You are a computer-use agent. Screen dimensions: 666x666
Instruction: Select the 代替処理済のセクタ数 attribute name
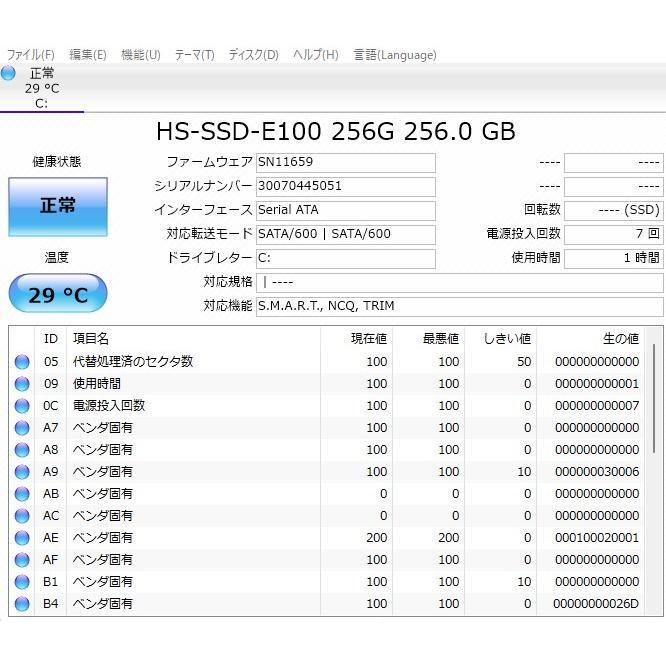[x=133, y=361]
